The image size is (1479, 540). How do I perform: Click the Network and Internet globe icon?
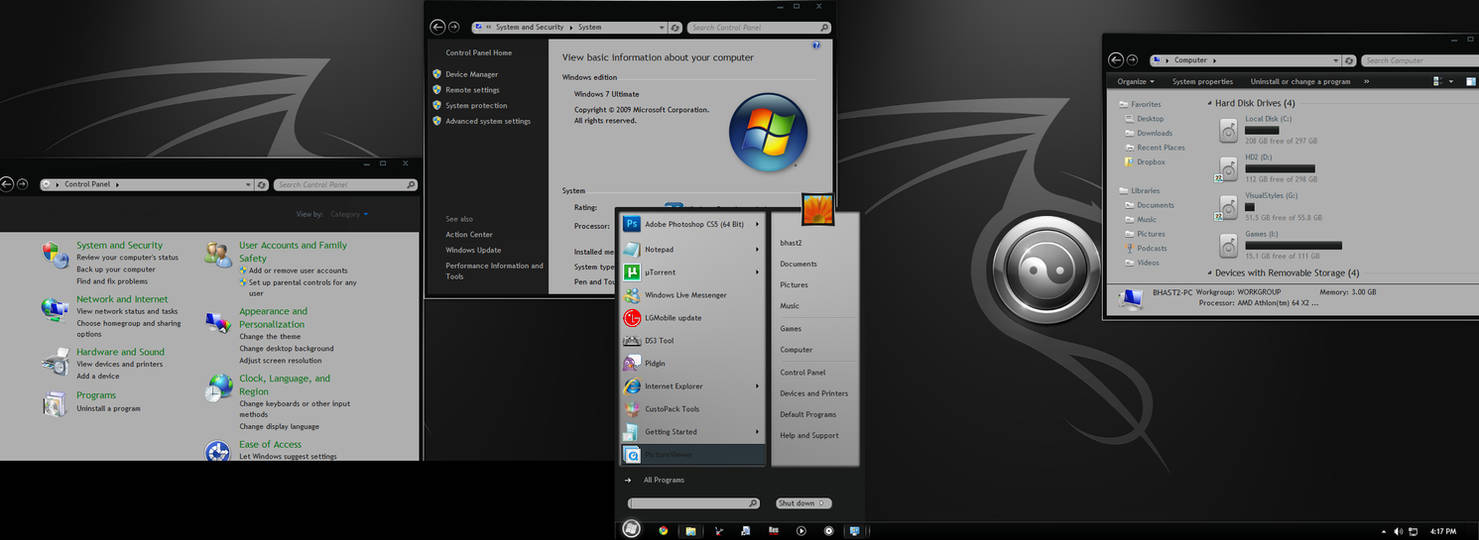click(x=55, y=309)
